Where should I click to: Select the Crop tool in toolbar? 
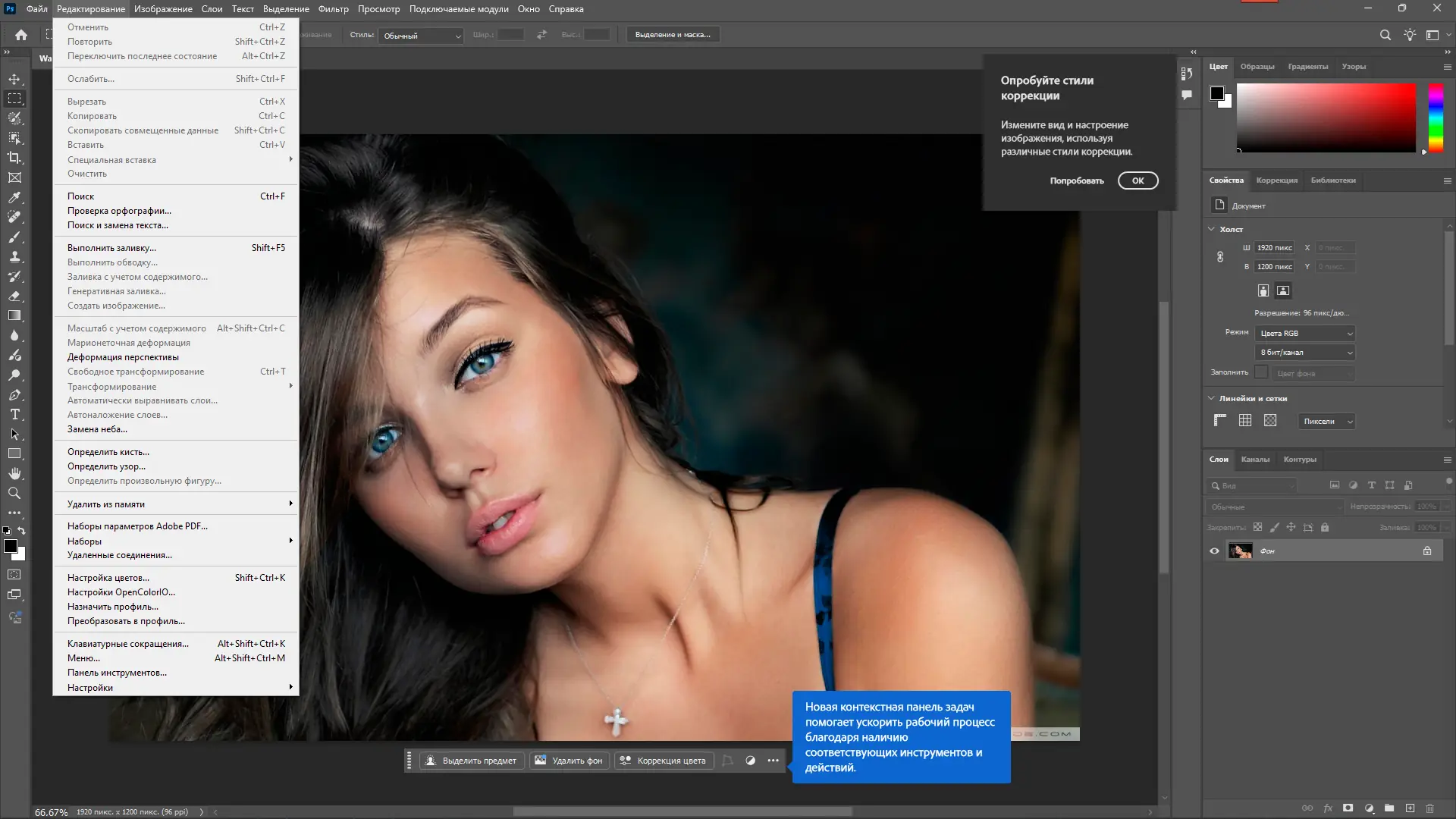point(14,158)
